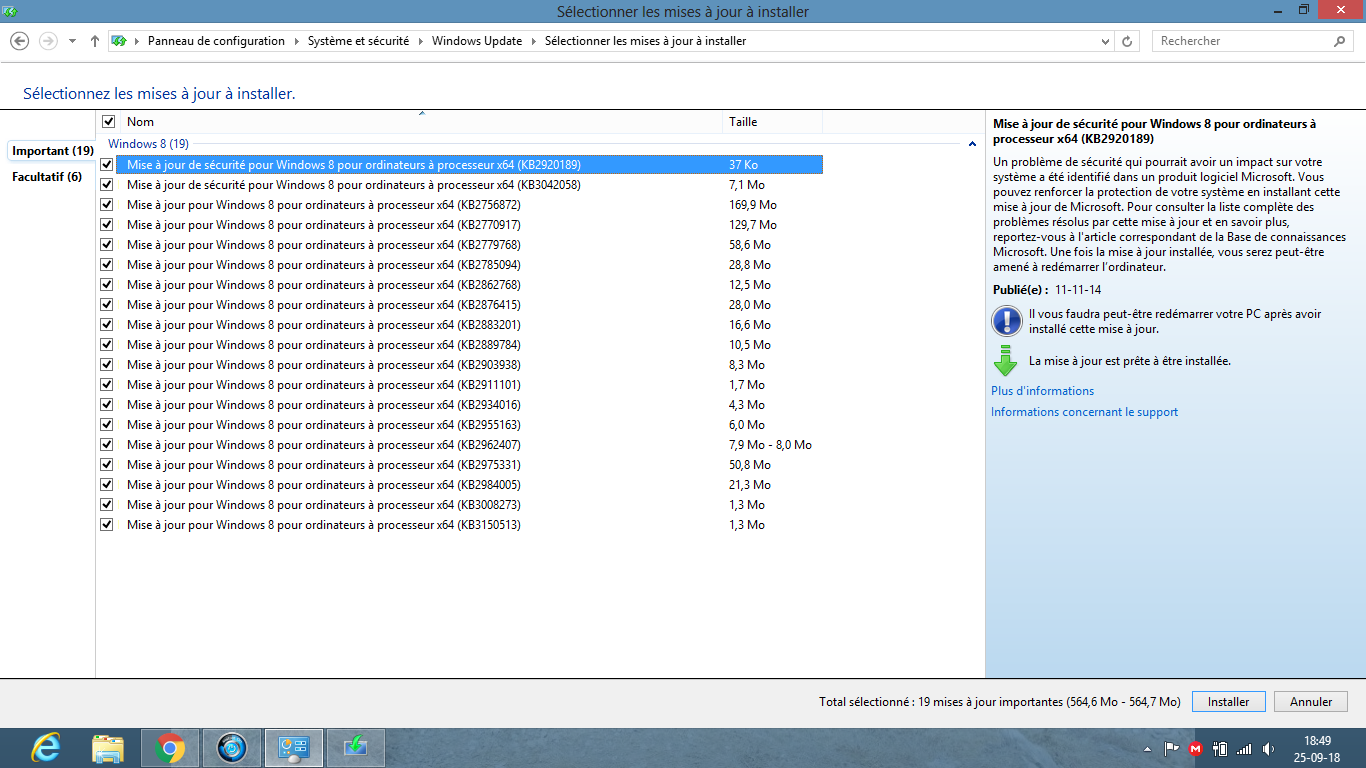Open the green download arrow taskbar app
Viewport: 1366px width, 768px height.
(356, 748)
